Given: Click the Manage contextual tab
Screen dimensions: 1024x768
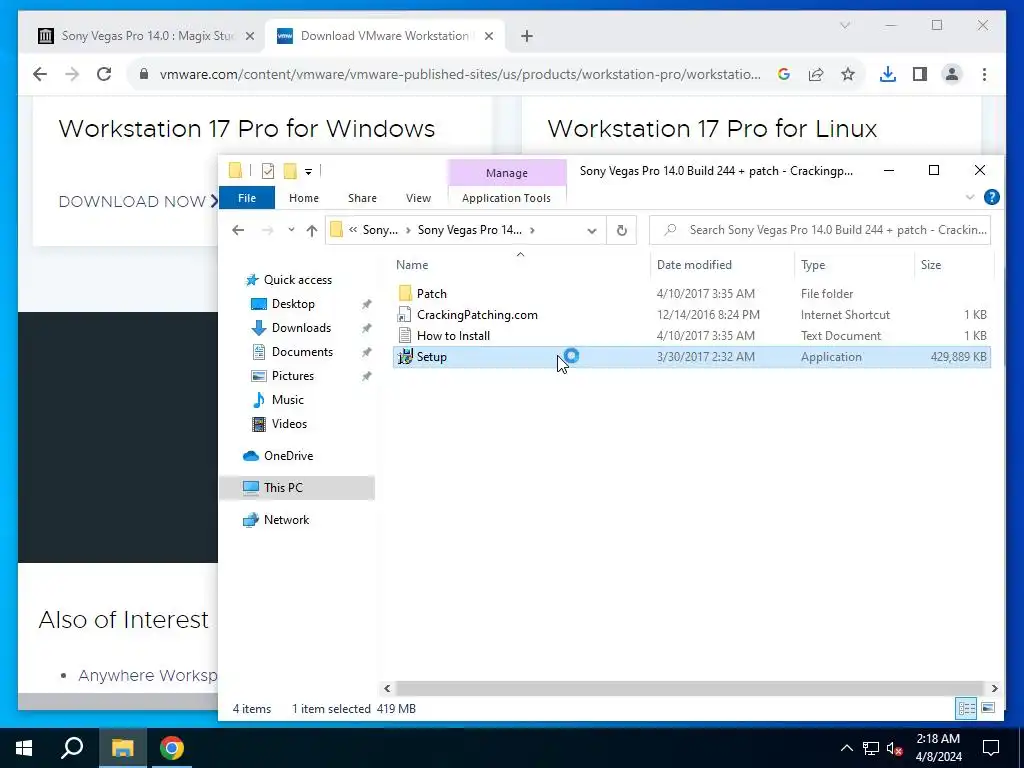Looking at the screenshot, I should pyautogui.click(x=507, y=173).
